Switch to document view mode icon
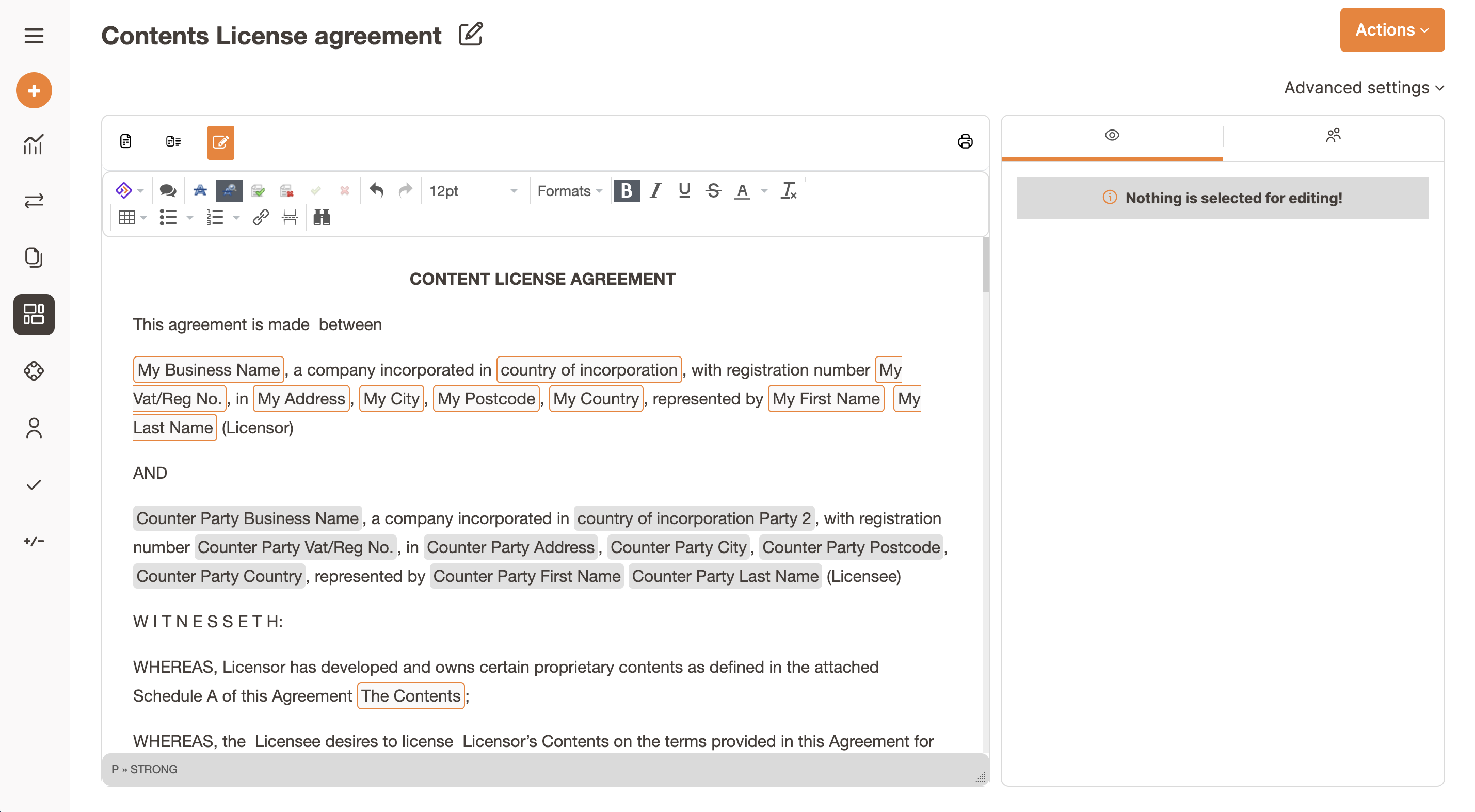This screenshot has width=1475, height=812. coord(126,141)
